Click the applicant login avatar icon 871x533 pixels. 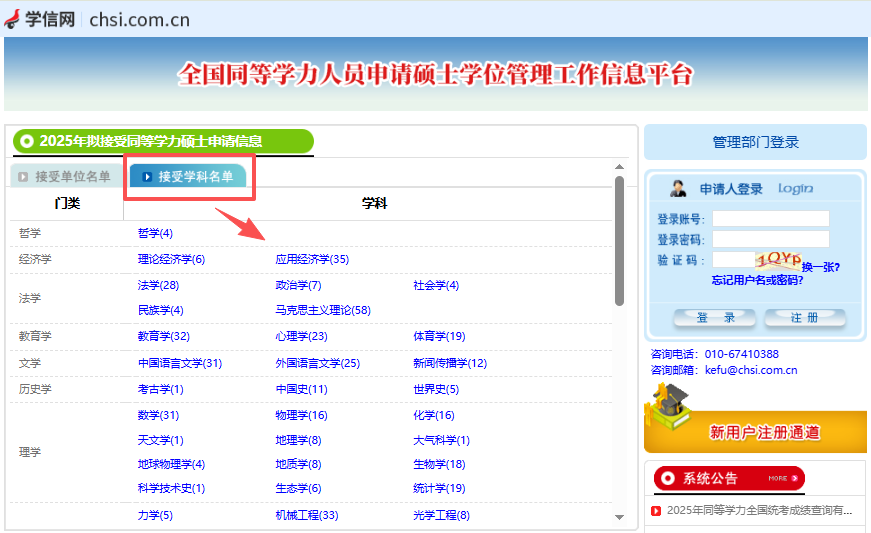(x=679, y=189)
